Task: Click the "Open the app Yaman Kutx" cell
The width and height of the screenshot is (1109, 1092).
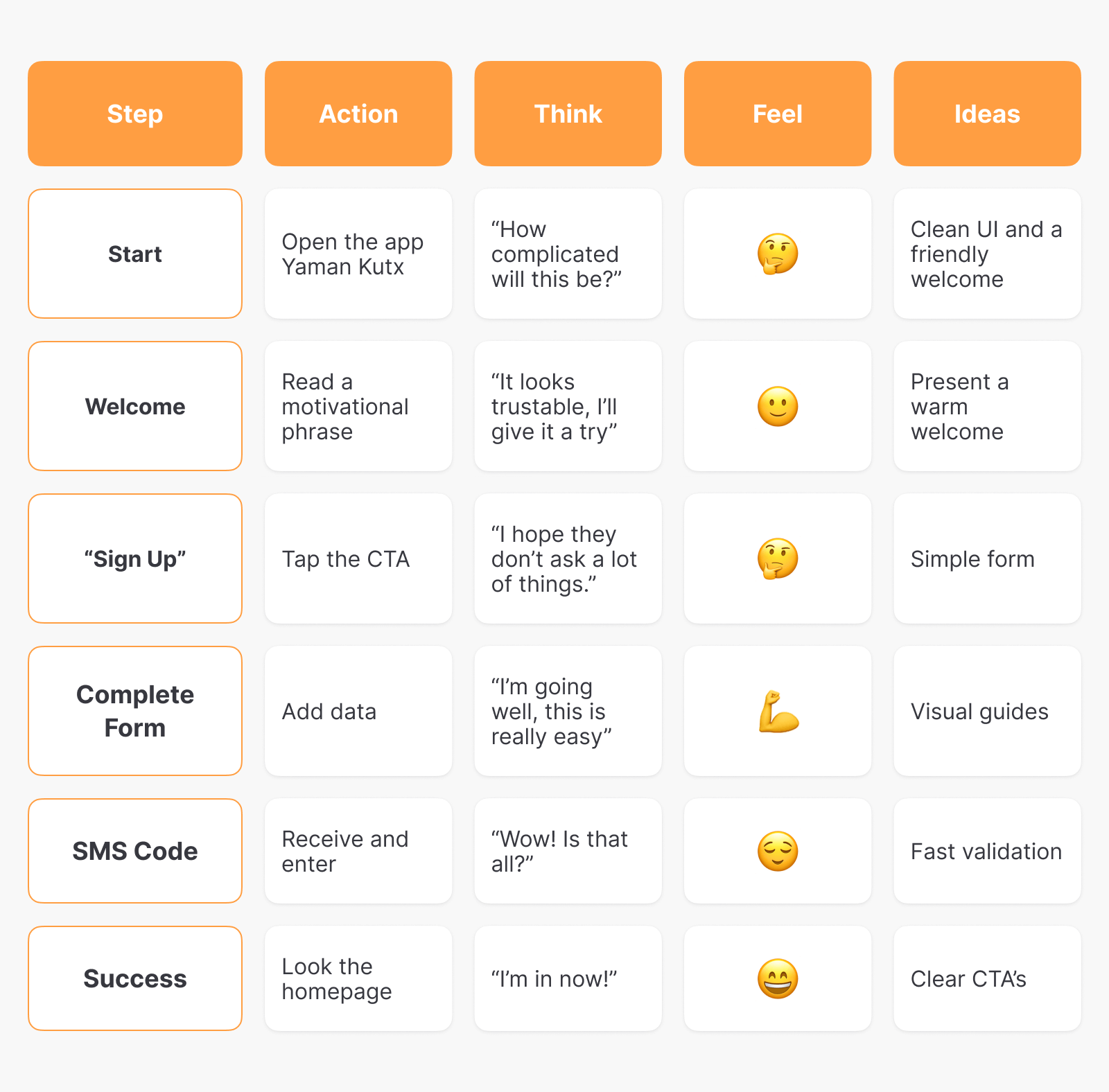Action: (x=358, y=254)
